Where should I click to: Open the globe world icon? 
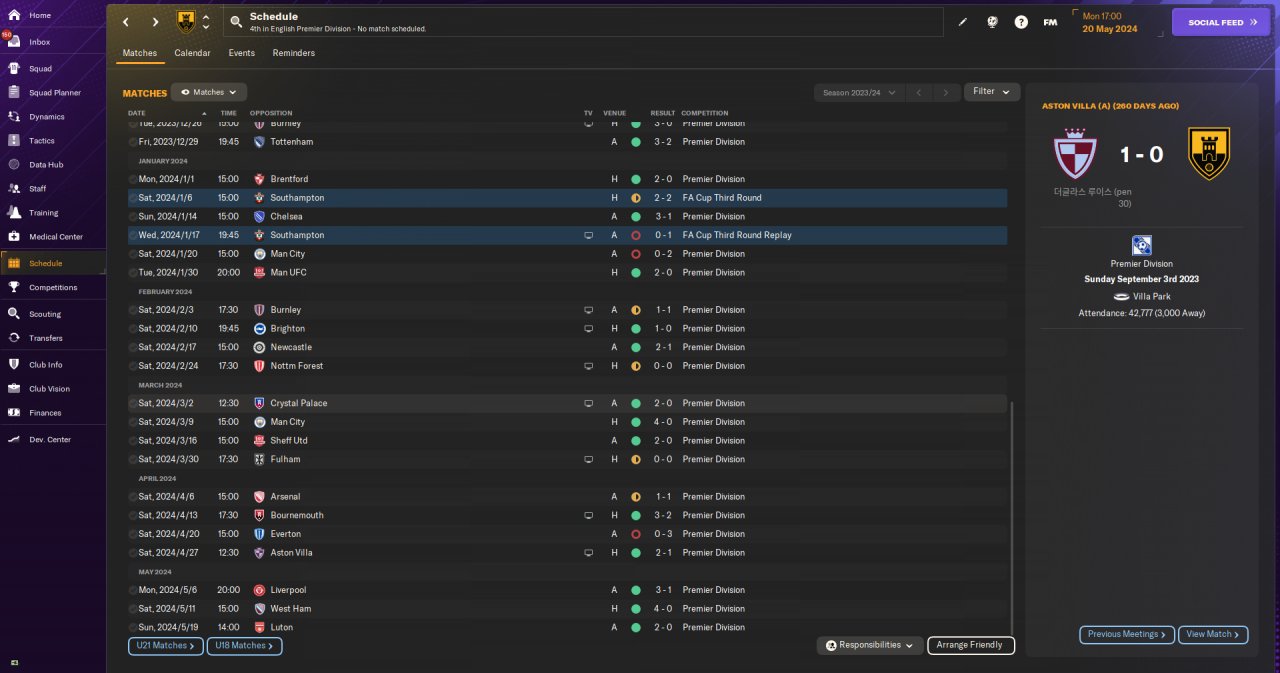click(992, 22)
